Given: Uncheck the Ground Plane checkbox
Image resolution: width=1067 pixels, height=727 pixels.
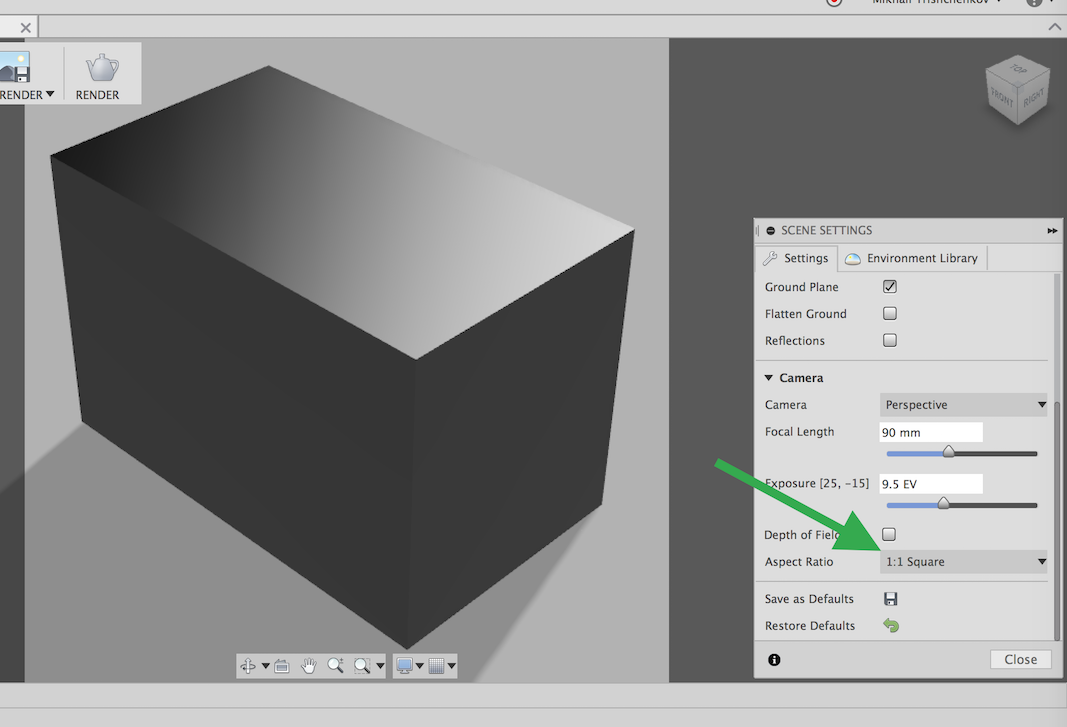Looking at the screenshot, I should 889,287.
